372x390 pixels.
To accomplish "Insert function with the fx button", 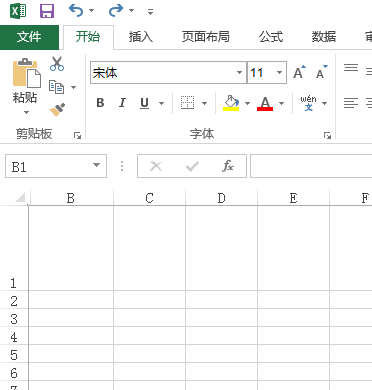I will coord(228,166).
